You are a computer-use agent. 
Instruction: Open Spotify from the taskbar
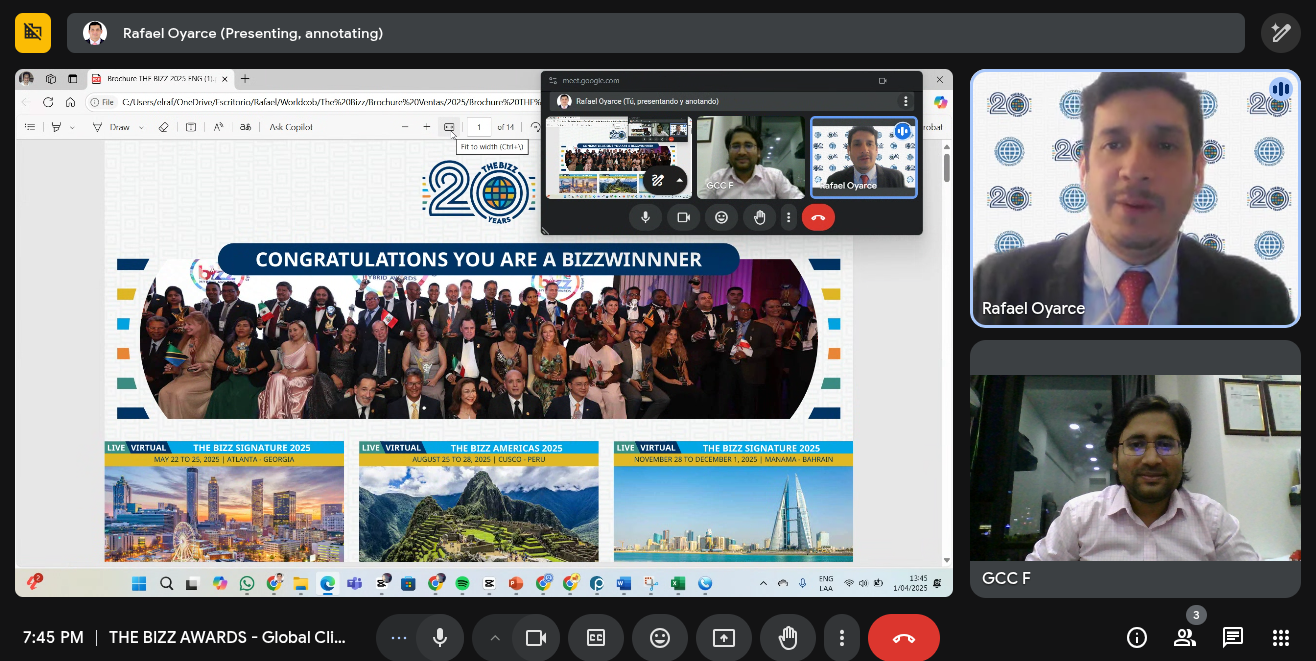tap(462, 583)
